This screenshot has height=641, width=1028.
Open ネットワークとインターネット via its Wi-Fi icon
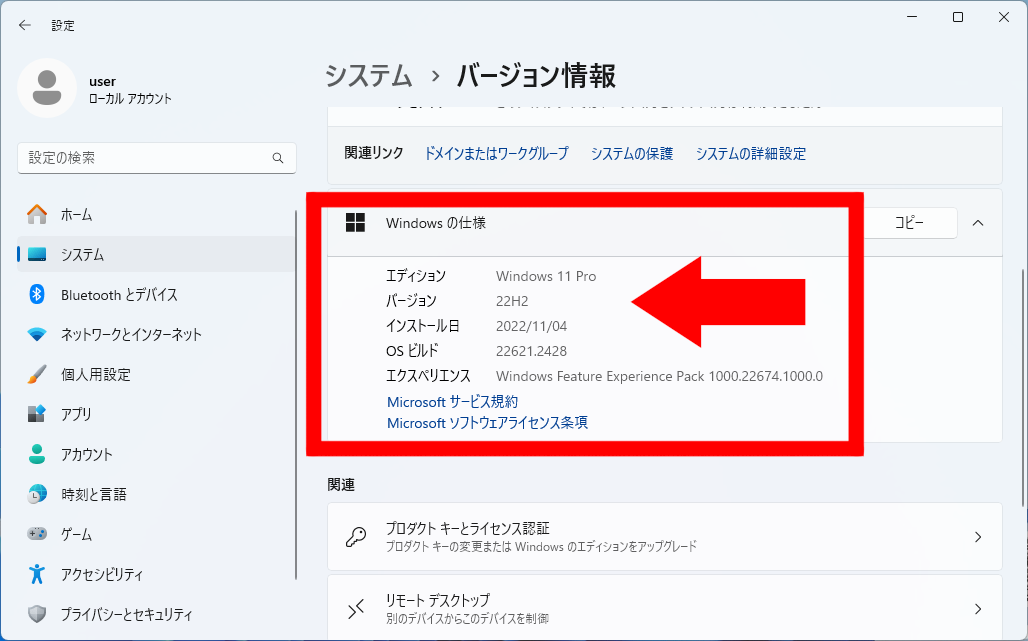[37, 334]
